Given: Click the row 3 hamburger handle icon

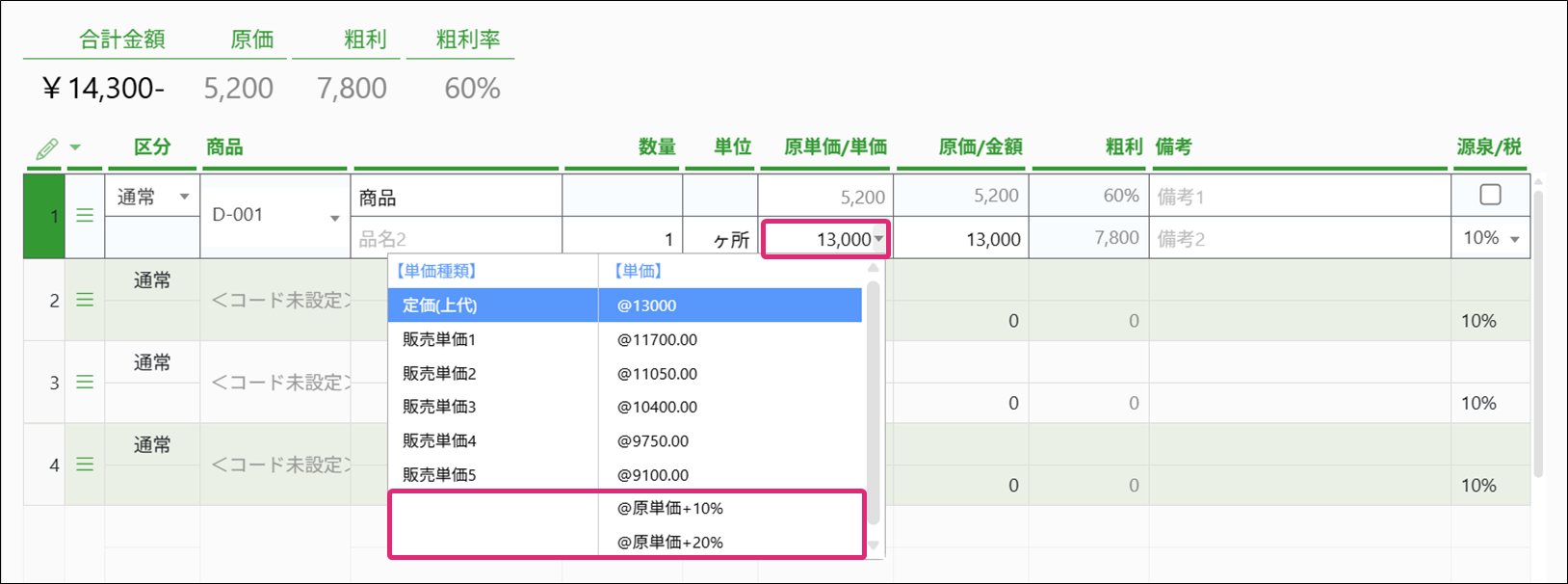Looking at the screenshot, I should pos(85,383).
